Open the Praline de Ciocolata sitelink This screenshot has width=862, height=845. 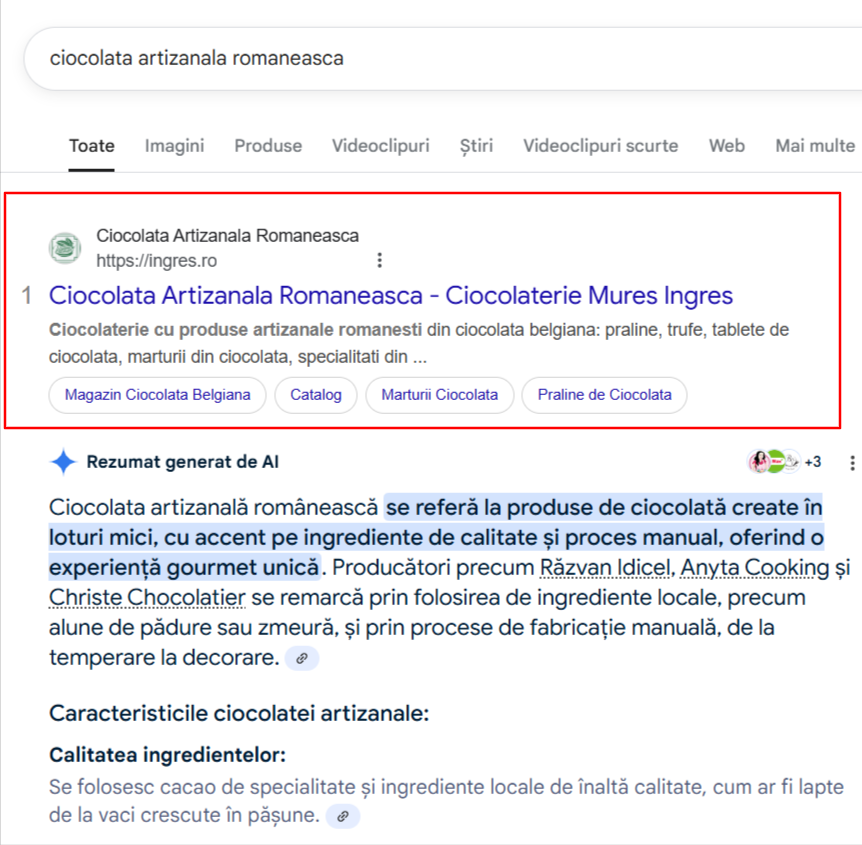click(x=604, y=395)
